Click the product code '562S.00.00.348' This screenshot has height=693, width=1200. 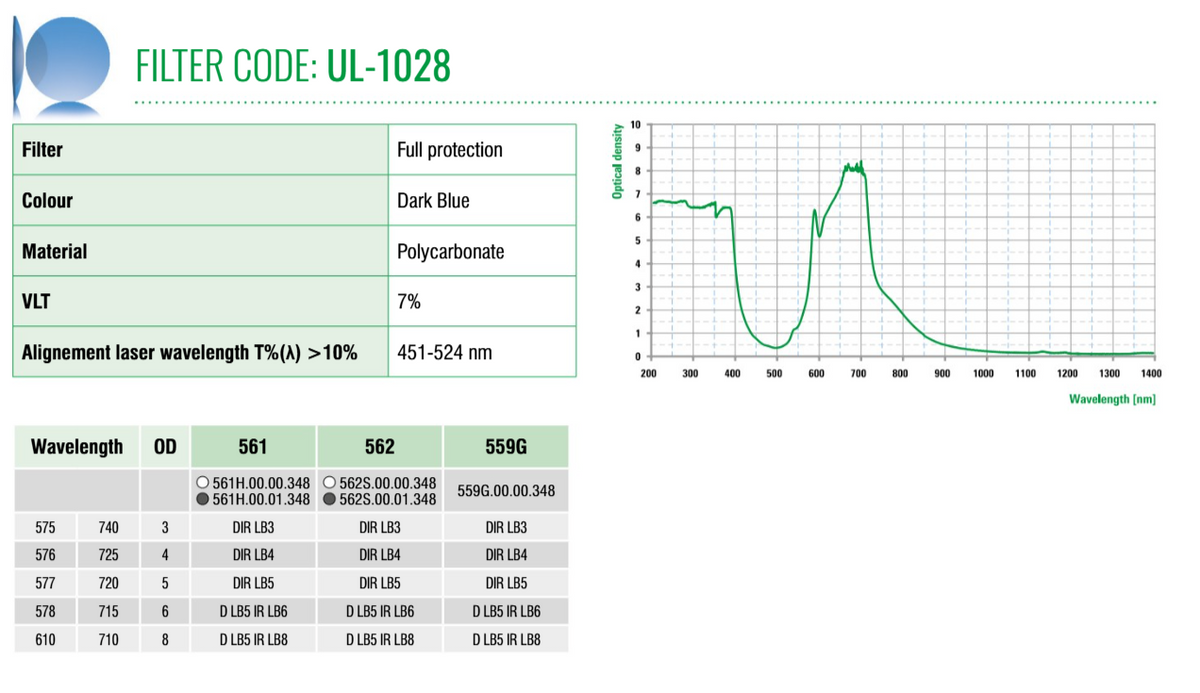(x=387, y=482)
